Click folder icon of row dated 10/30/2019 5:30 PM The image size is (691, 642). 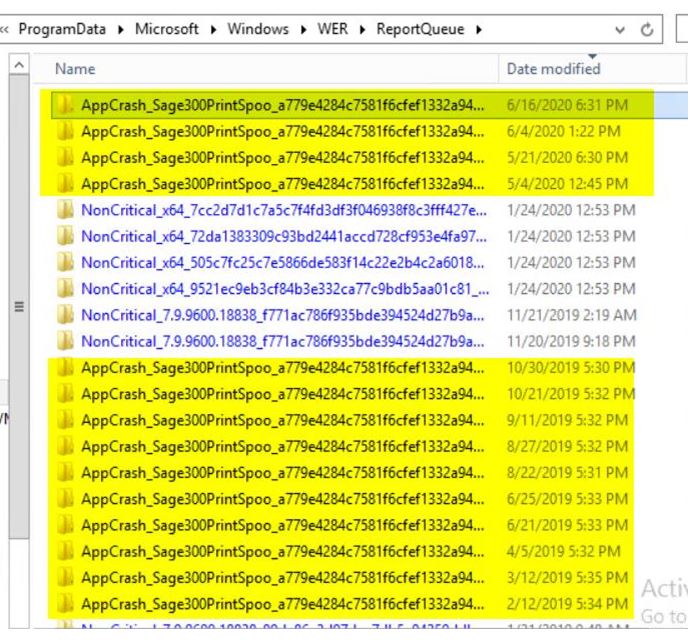pos(66,367)
